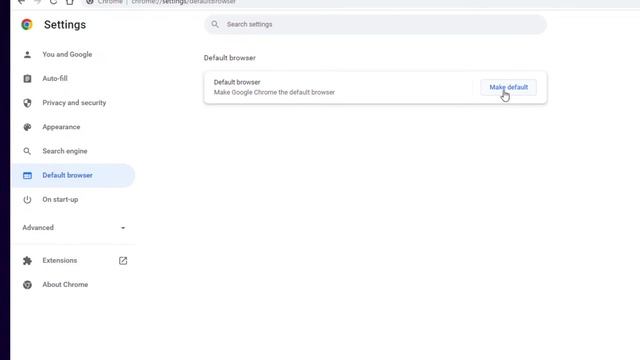Click the browser back arrow
640x360 pixels.
pos(21,2)
